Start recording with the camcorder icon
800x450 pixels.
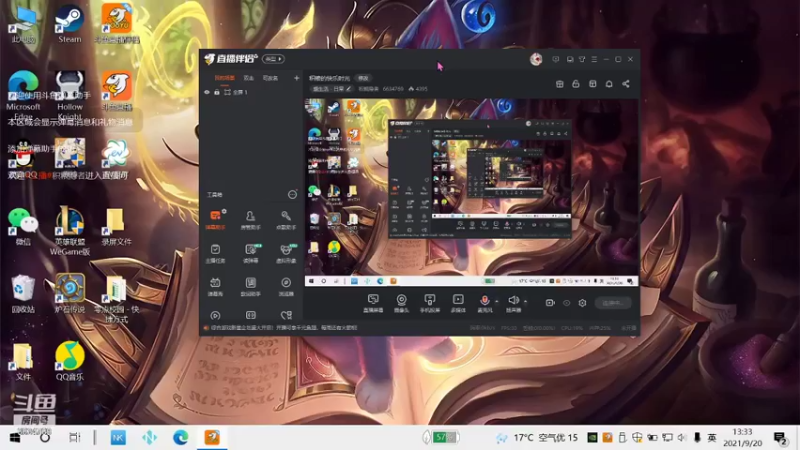550,303
